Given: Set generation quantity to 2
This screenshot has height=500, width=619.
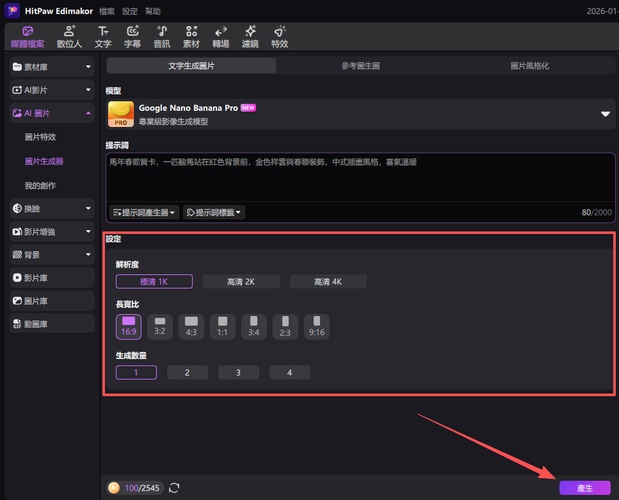Looking at the screenshot, I should pyautogui.click(x=188, y=373).
